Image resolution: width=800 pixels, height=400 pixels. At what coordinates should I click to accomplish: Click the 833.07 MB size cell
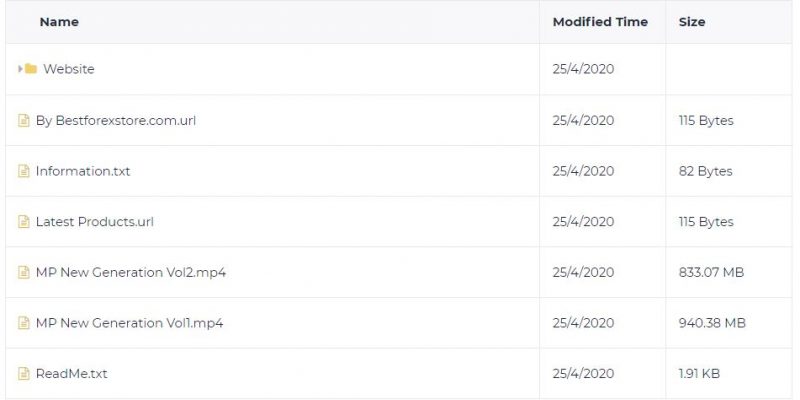[711, 272]
